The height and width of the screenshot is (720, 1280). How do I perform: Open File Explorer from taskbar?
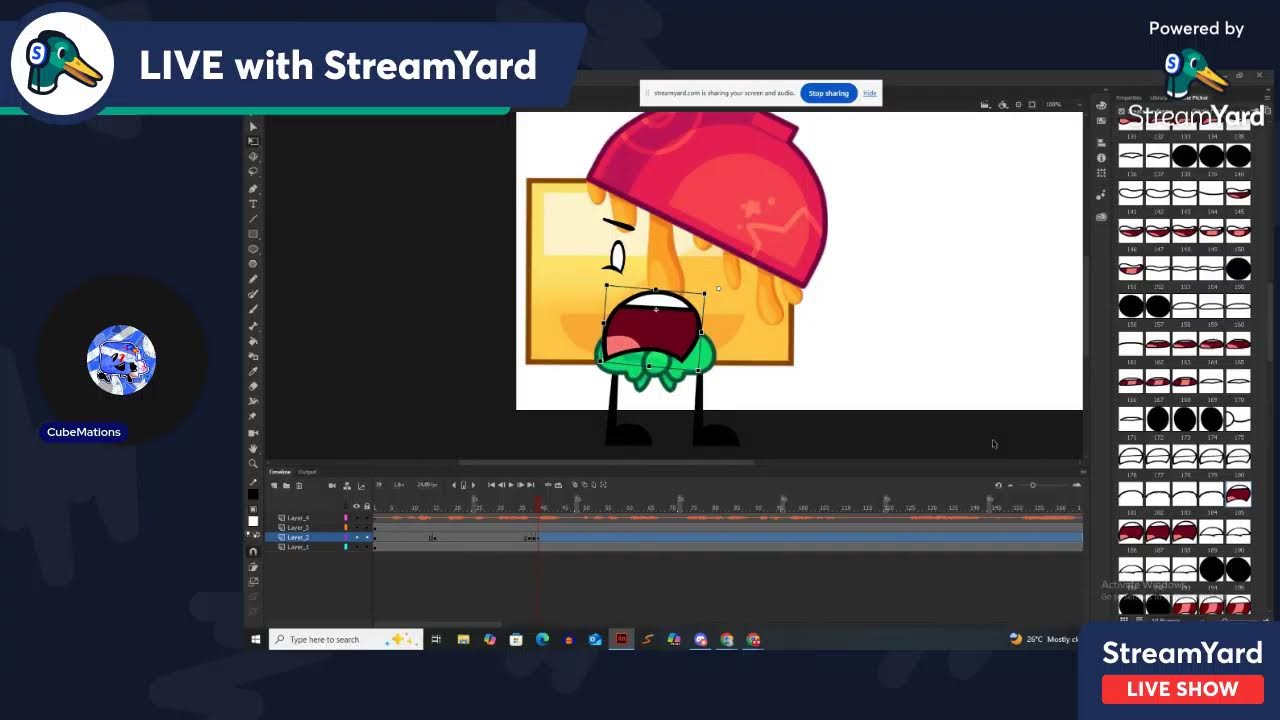tap(463, 639)
